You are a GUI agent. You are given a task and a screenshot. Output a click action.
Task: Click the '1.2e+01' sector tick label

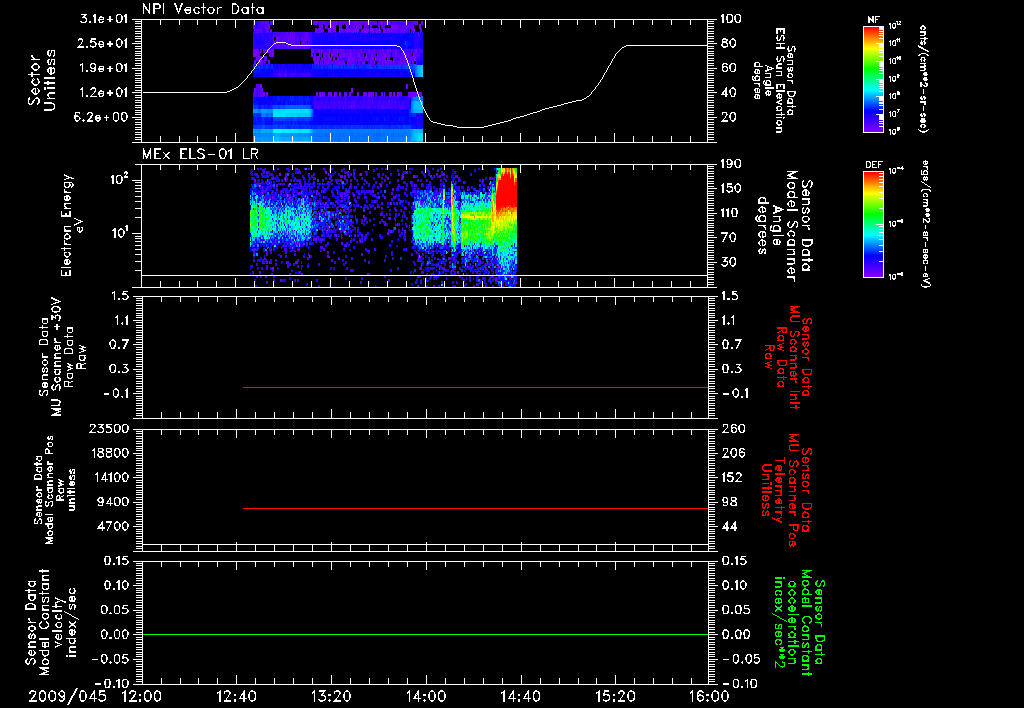click(x=104, y=93)
